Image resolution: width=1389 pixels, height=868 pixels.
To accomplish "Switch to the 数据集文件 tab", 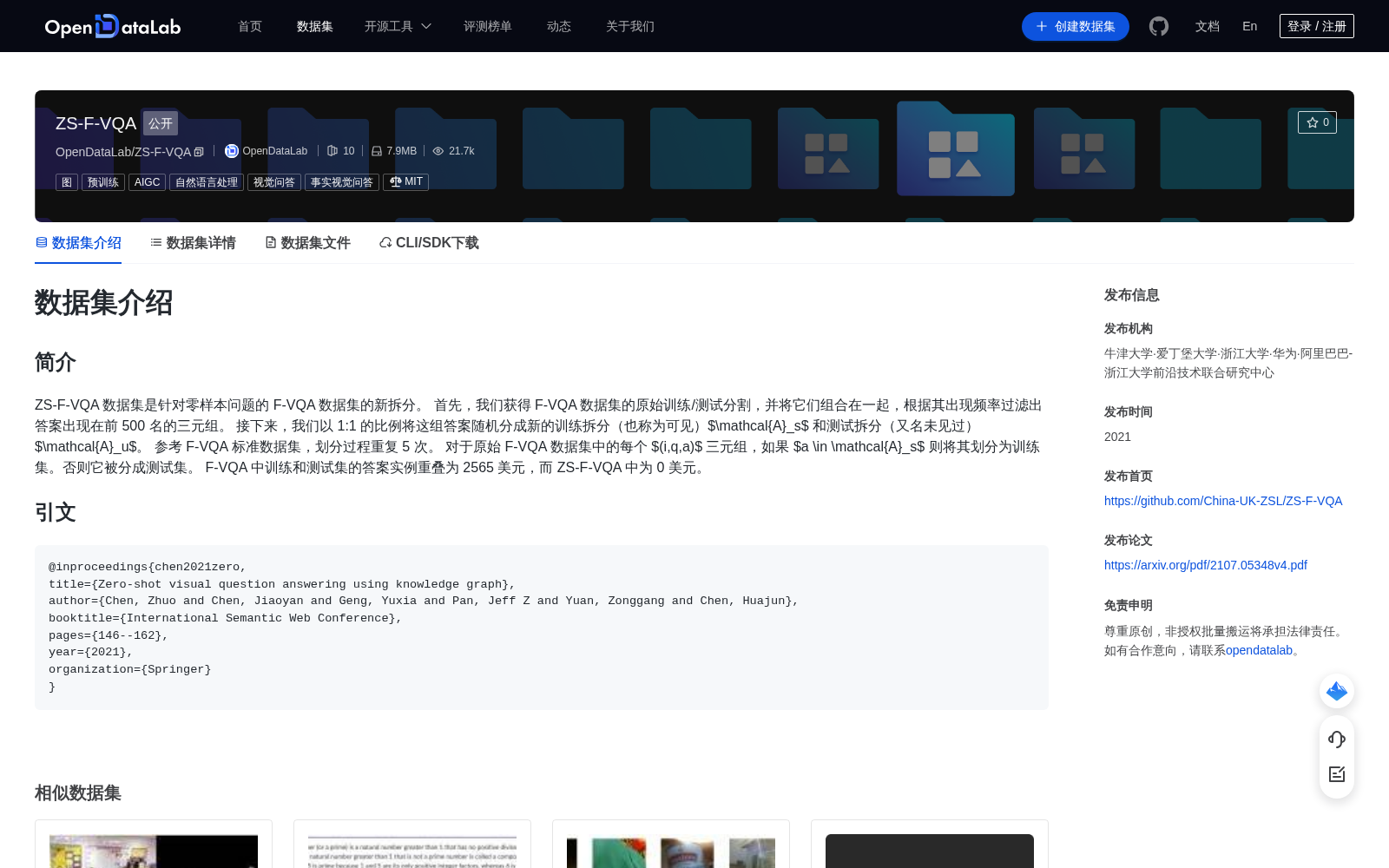I will 307,243.
